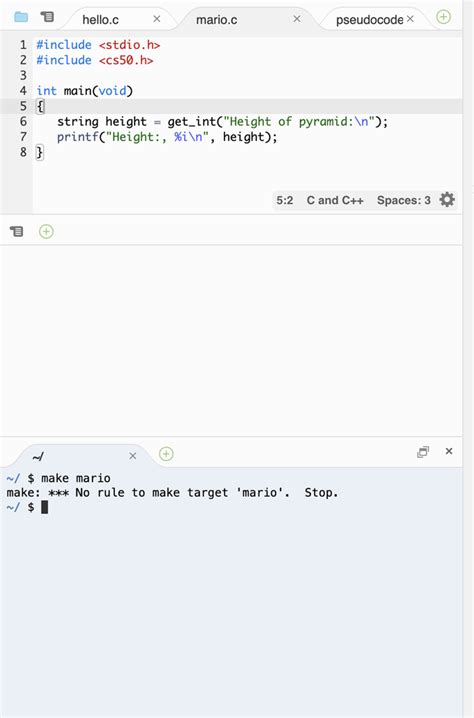
Task: Click the tab list icon beside folder
Action: coord(47,17)
